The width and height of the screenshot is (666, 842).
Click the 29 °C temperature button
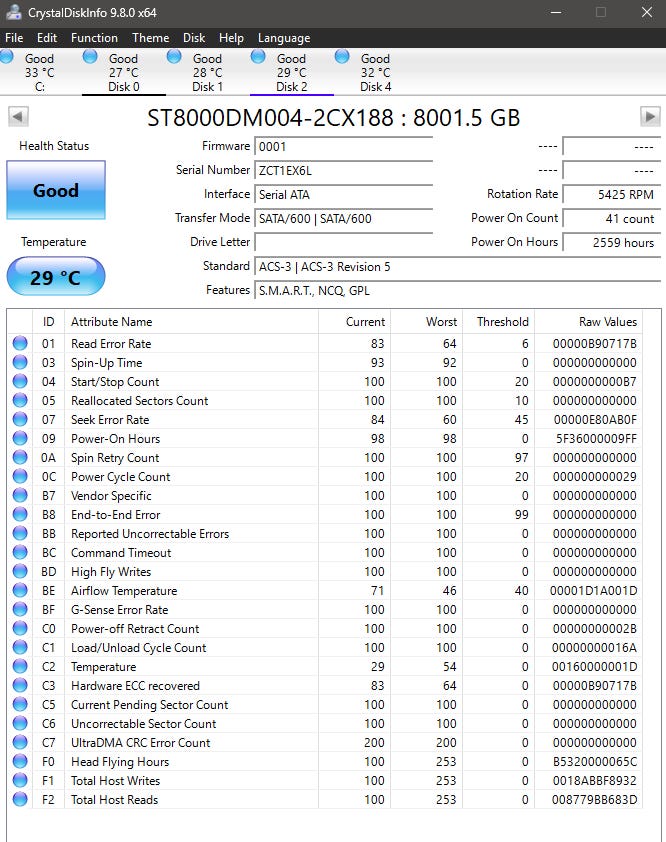(x=56, y=277)
